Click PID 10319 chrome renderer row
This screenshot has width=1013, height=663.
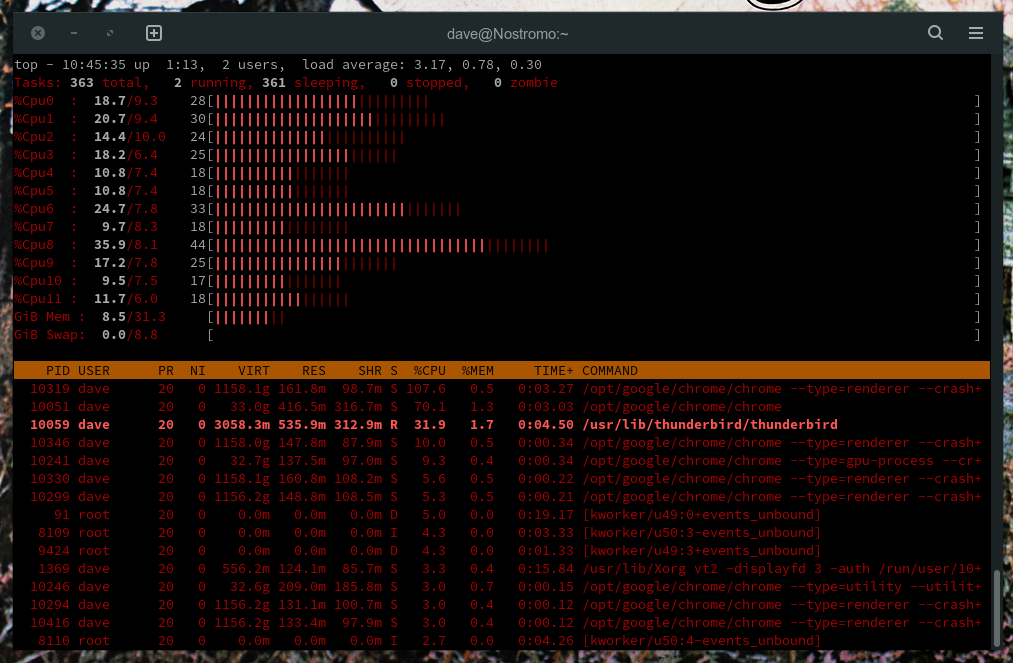(500, 389)
